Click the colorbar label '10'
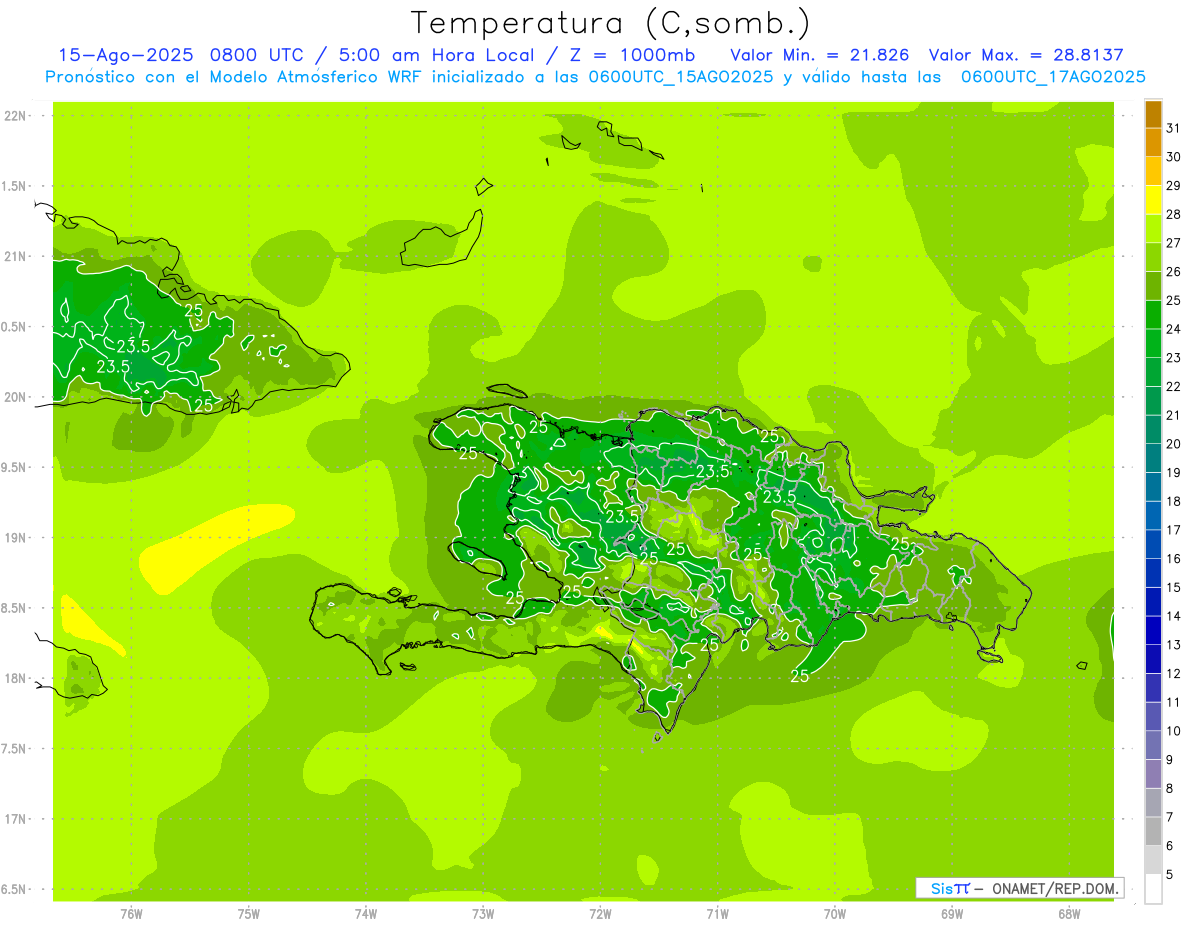This screenshot has width=1200, height=927. coord(1174,731)
